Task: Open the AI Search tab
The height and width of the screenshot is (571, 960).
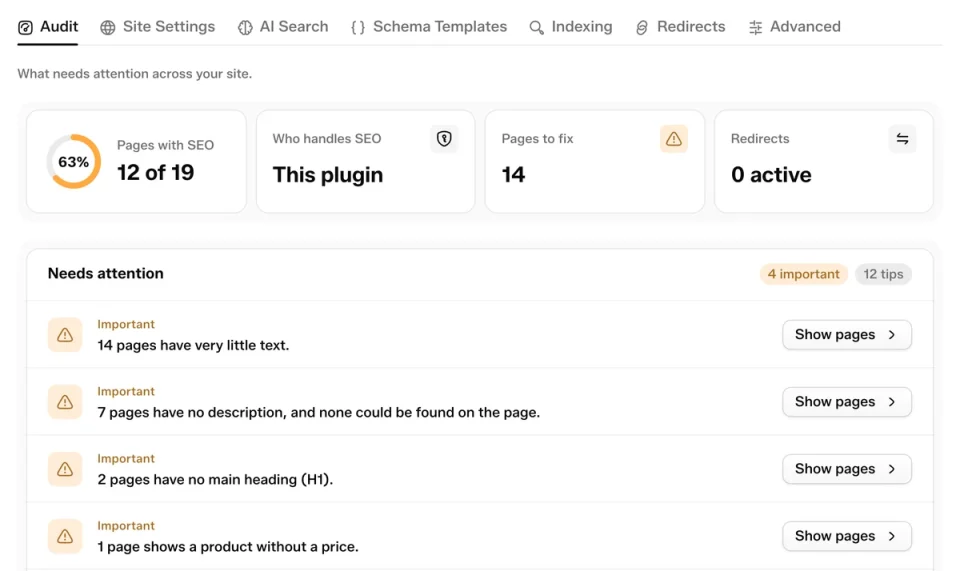Action: tap(283, 27)
